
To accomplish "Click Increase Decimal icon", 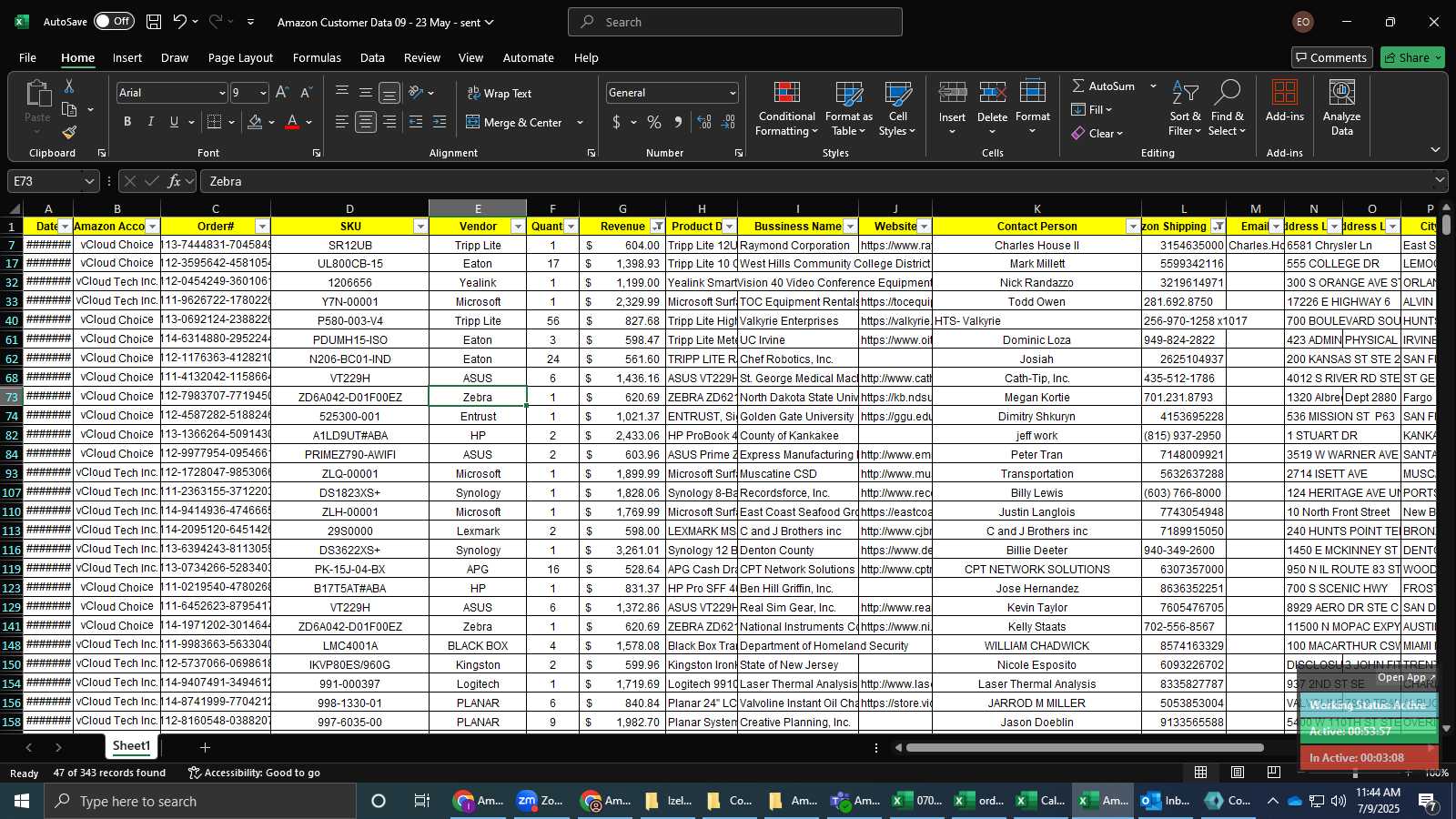I will click(x=704, y=122).
